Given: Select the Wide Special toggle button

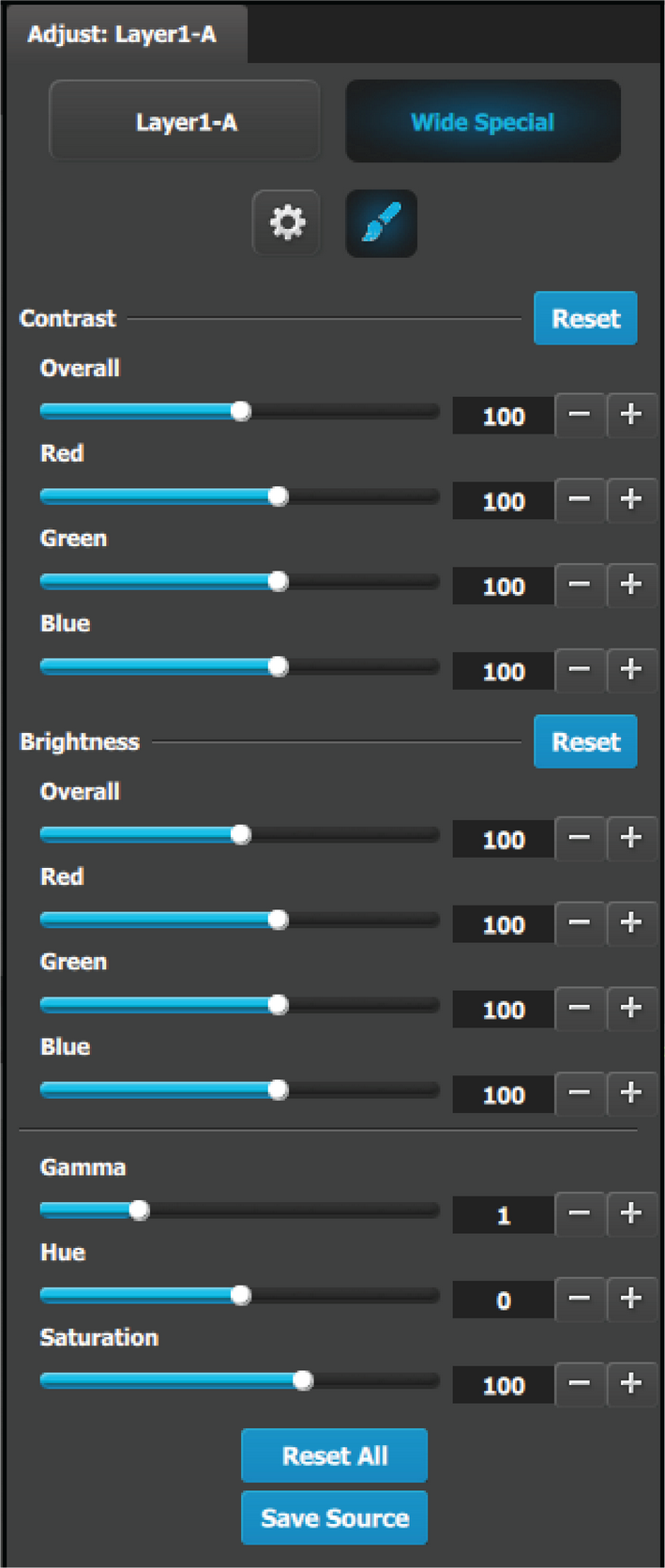Looking at the screenshot, I should pyautogui.click(x=483, y=121).
